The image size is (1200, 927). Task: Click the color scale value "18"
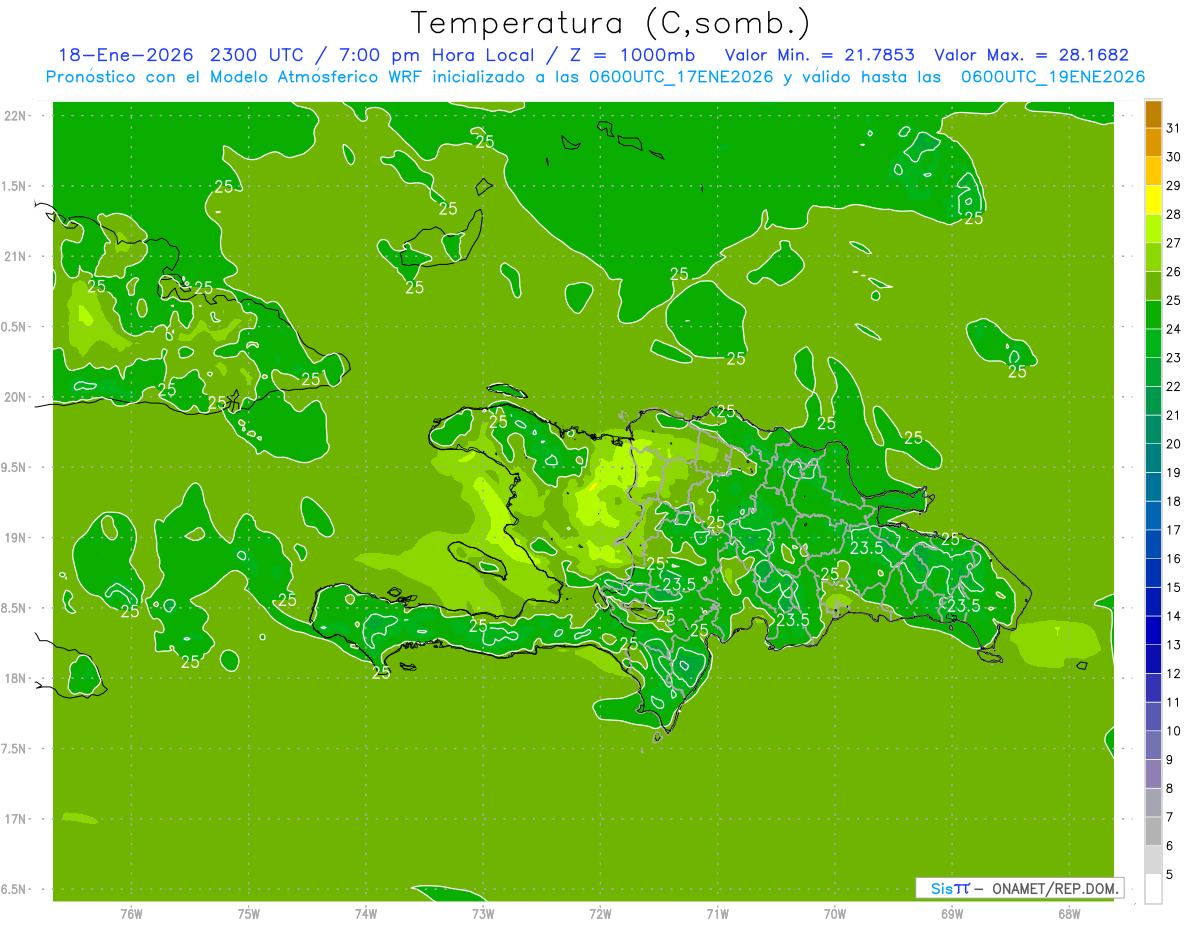[x=1174, y=502]
